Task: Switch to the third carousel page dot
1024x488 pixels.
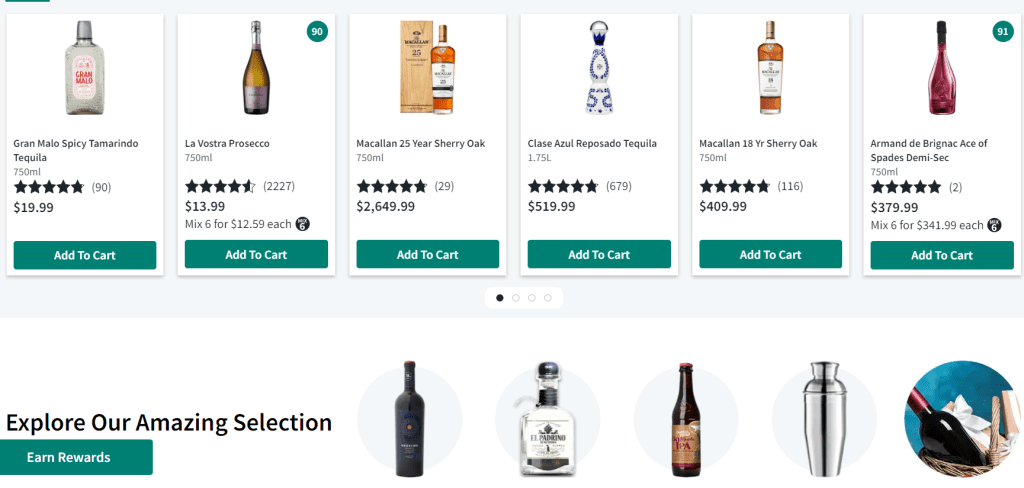Action: tap(532, 298)
